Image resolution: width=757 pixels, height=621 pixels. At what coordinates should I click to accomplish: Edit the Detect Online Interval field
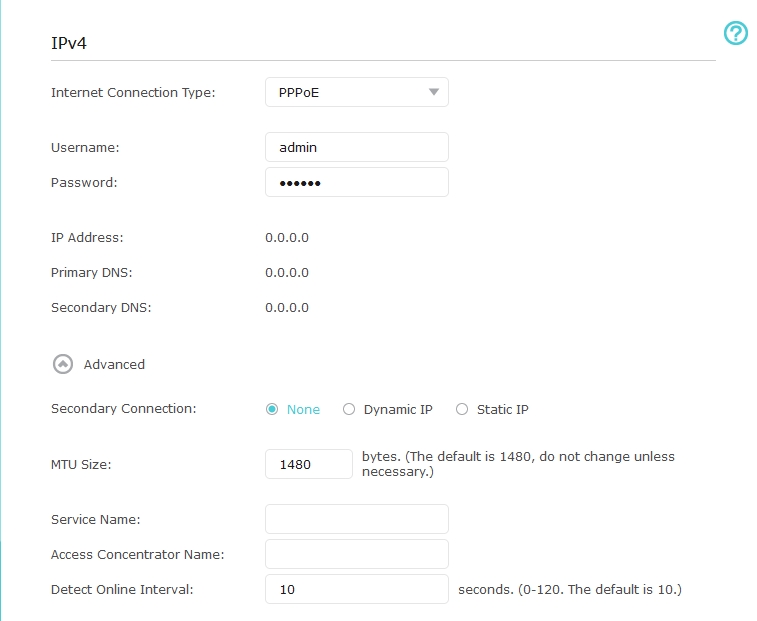356,589
